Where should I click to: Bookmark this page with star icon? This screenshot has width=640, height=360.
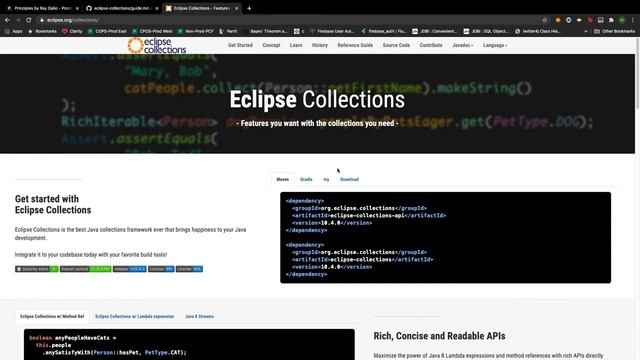click(544, 20)
